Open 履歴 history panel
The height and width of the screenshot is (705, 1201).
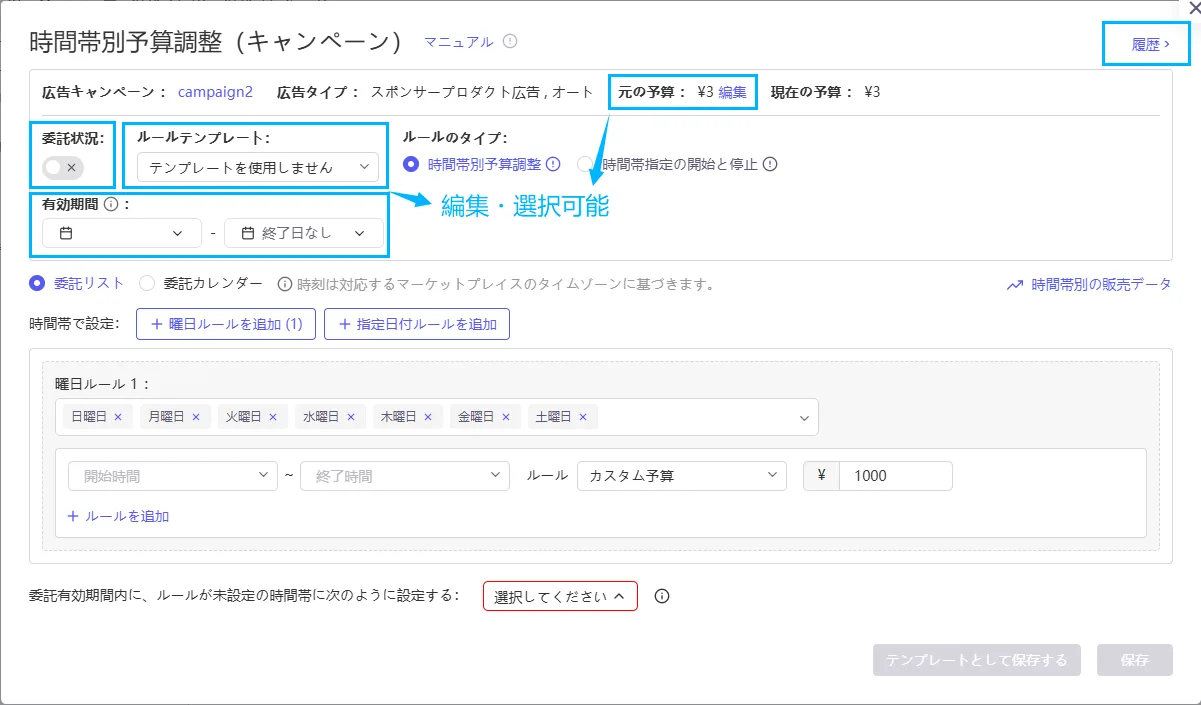(x=1150, y=45)
